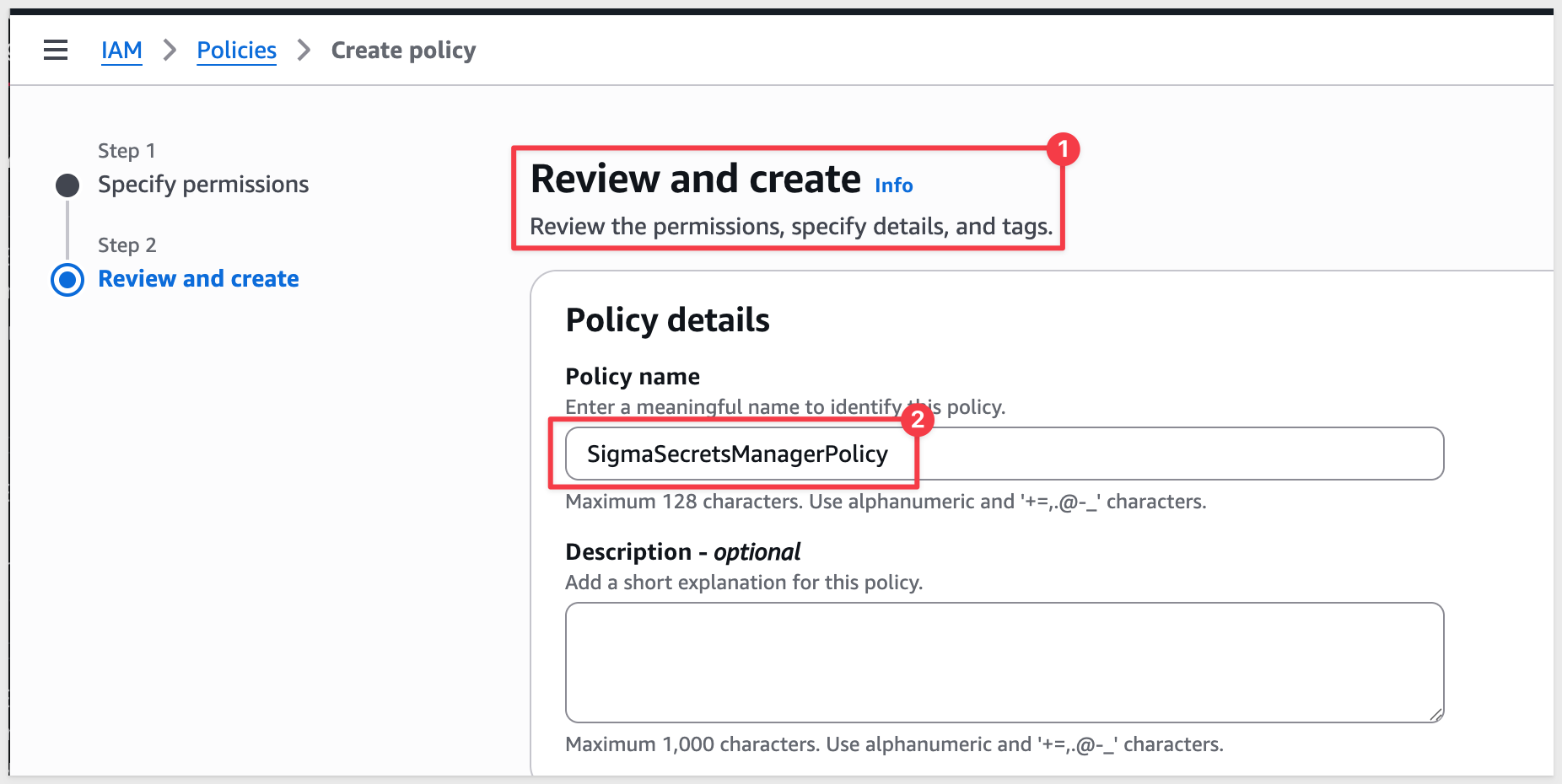The height and width of the screenshot is (784, 1562).
Task: Click the Step 1 label text
Action: [127, 151]
